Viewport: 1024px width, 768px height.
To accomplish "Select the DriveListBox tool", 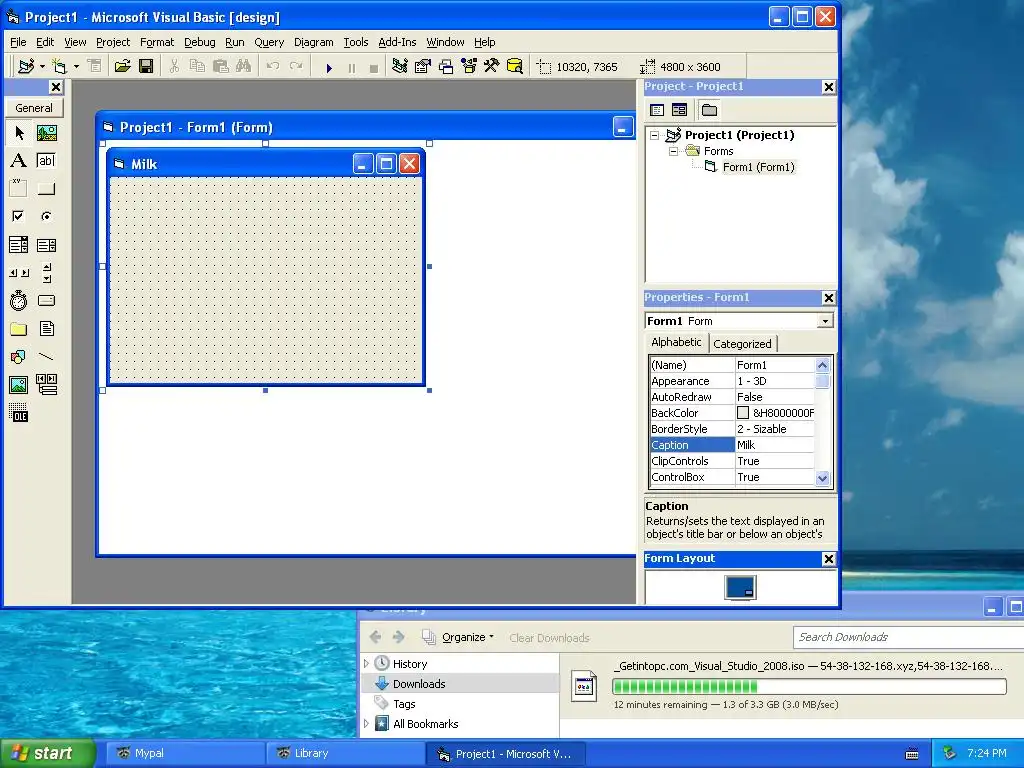I will click(46, 300).
